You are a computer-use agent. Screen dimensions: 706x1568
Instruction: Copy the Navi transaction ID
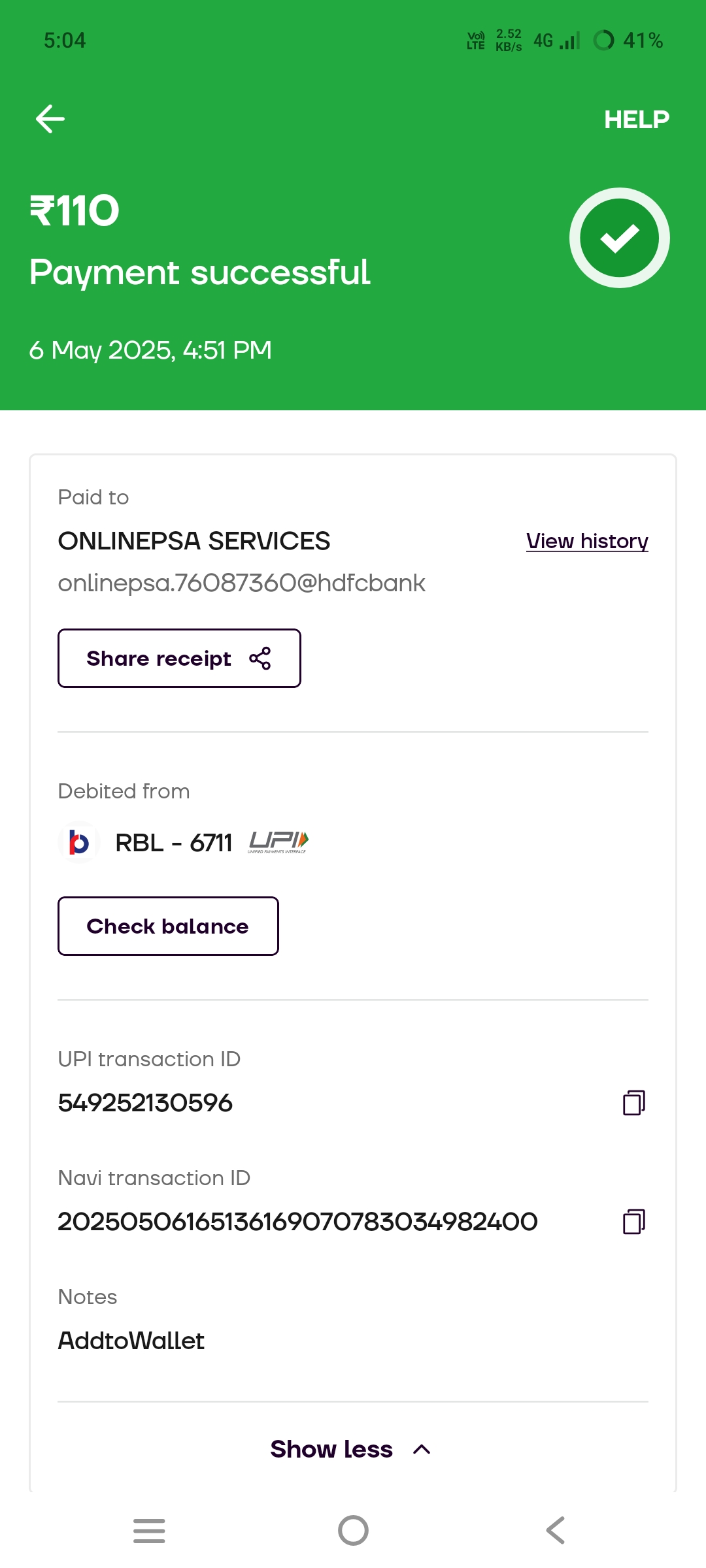click(x=633, y=1222)
